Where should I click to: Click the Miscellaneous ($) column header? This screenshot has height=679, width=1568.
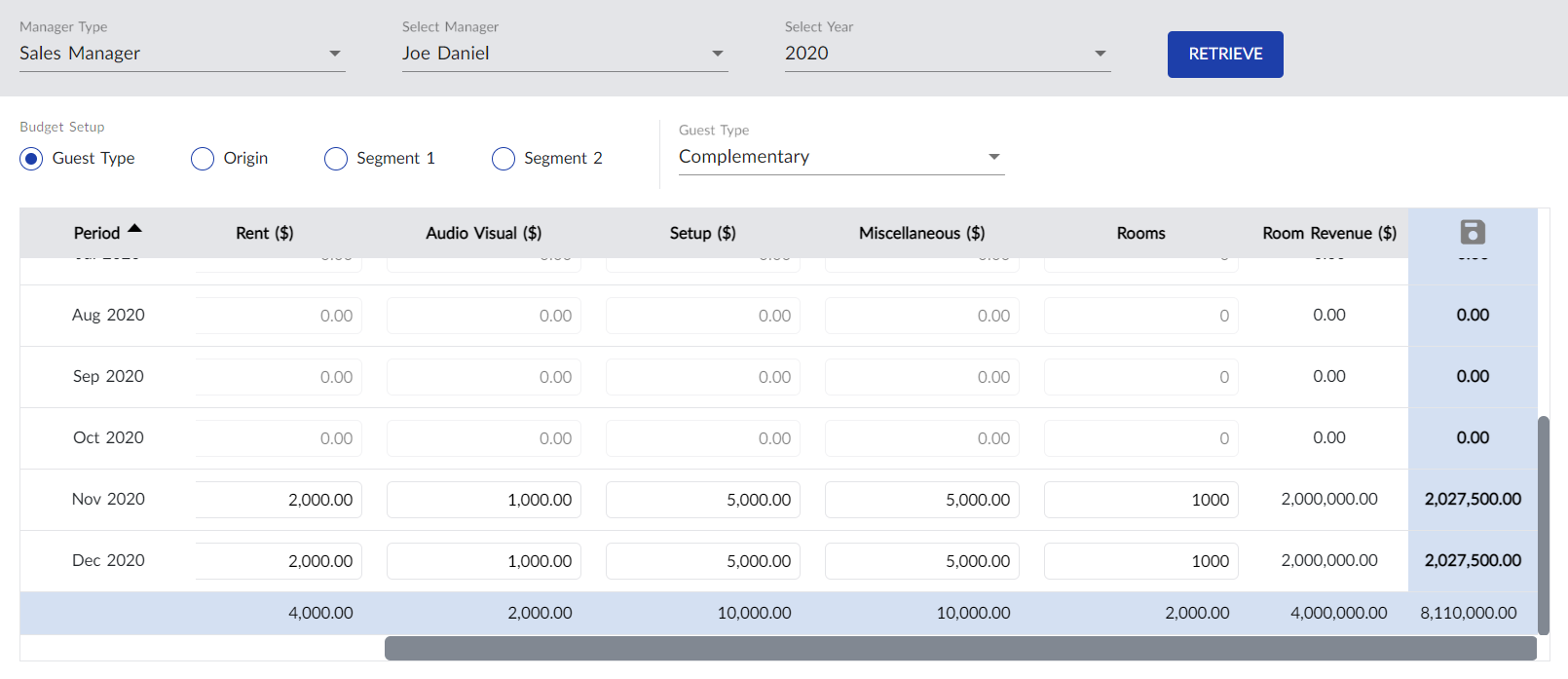click(x=922, y=233)
